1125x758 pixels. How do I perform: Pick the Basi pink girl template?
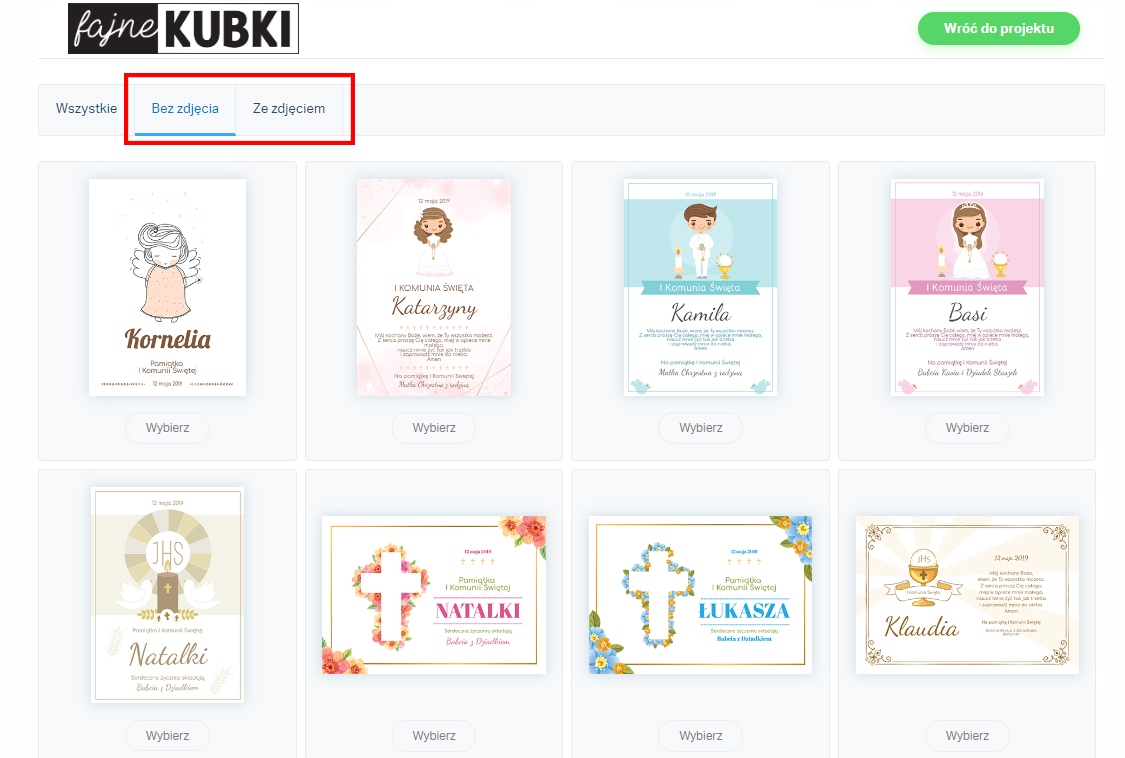coord(967,287)
